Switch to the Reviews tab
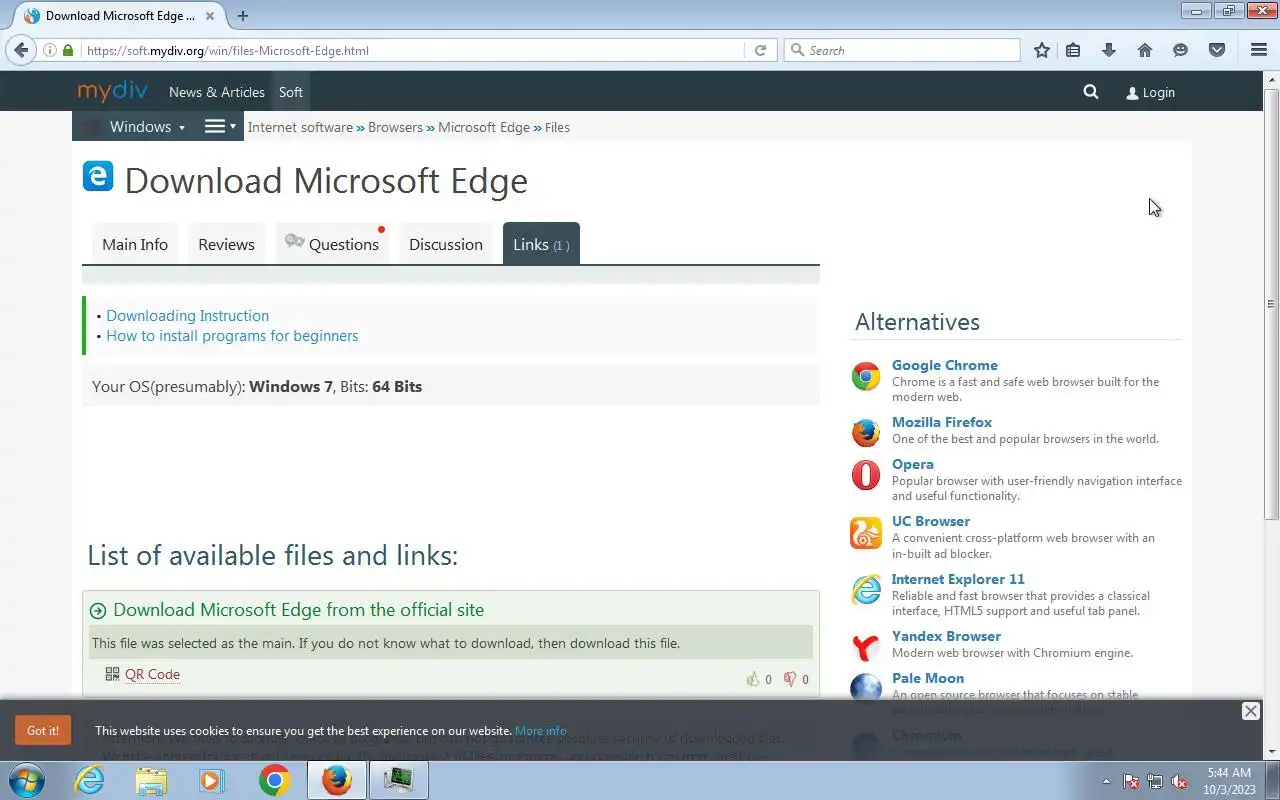This screenshot has height=800, width=1280. pos(226,244)
